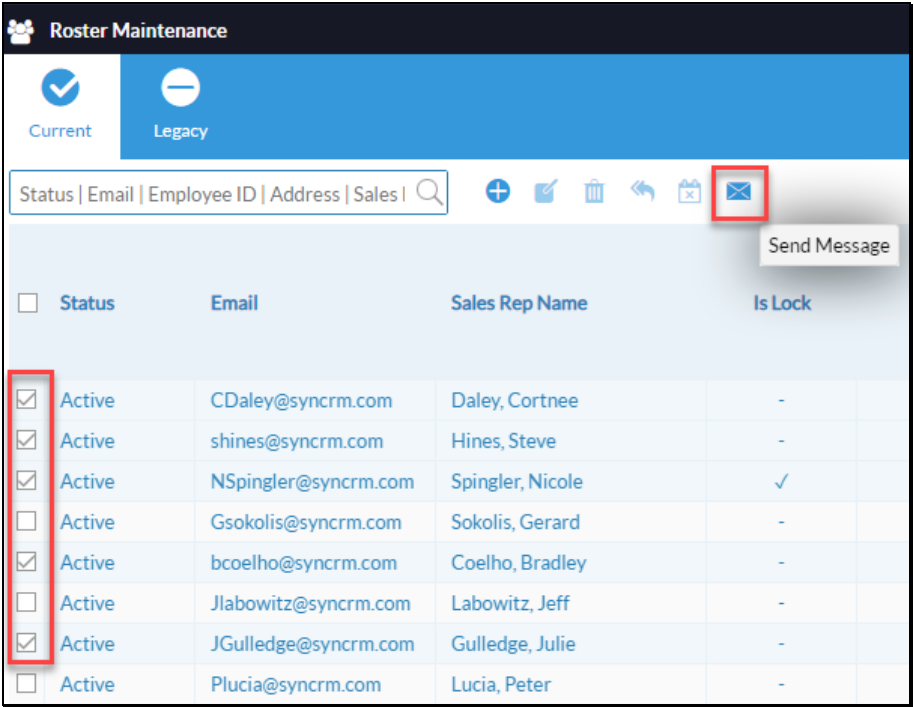Click the undo reply arrow icon

pyautogui.click(x=642, y=191)
